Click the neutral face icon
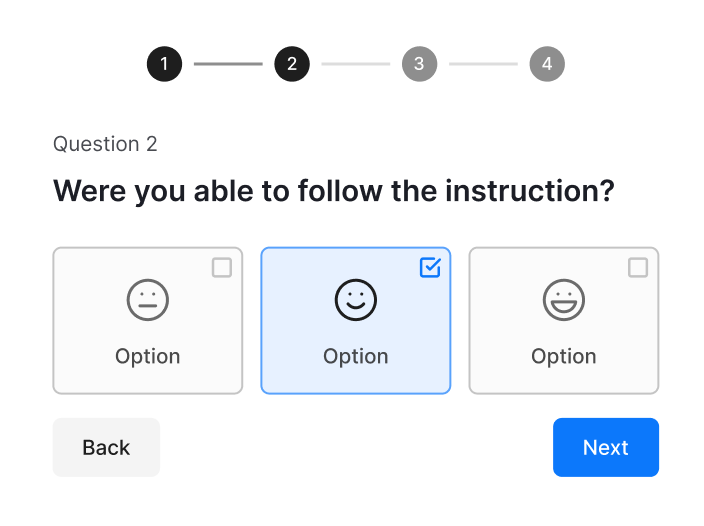704x526 pixels. [x=148, y=299]
